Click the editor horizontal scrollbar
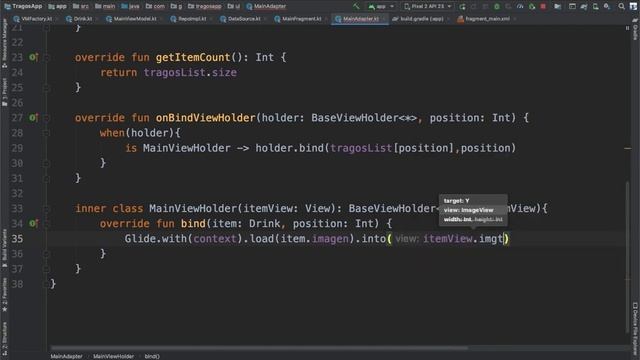The width and height of the screenshot is (640, 360). [x=259, y=348]
